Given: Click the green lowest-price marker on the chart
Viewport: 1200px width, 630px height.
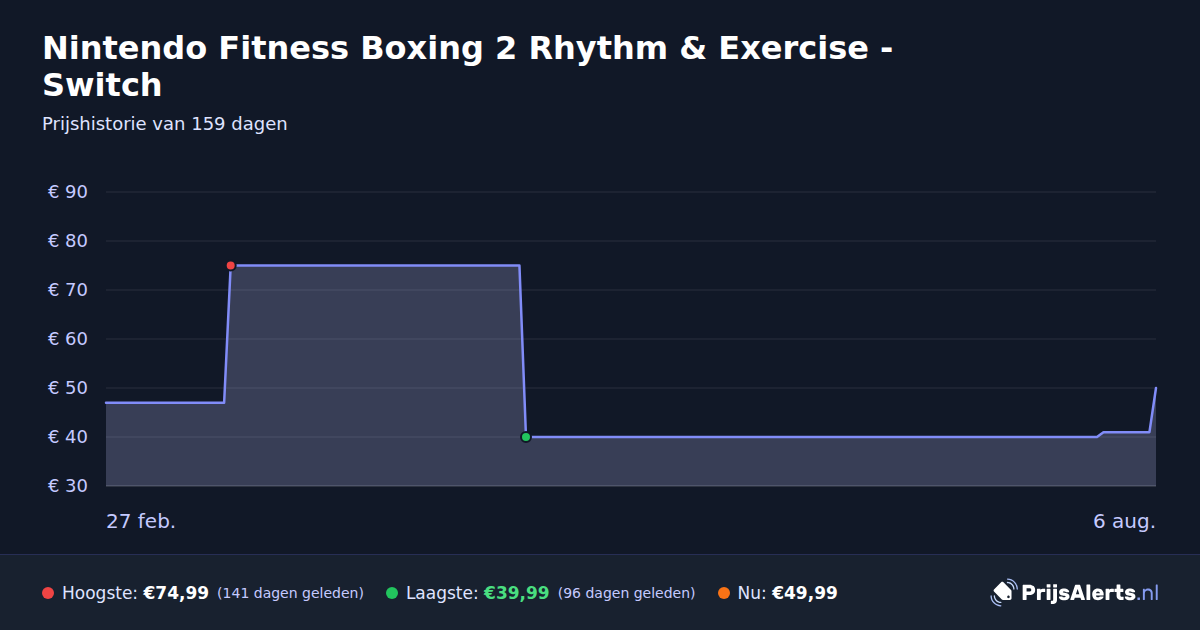Looking at the screenshot, I should [x=526, y=437].
